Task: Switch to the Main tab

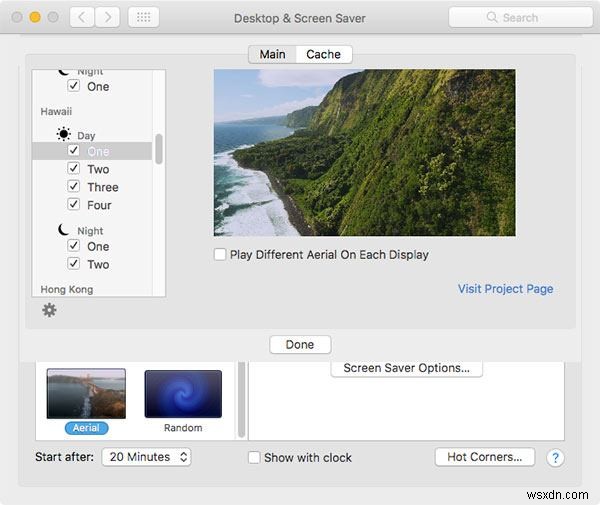Action: (x=272, y=54)
